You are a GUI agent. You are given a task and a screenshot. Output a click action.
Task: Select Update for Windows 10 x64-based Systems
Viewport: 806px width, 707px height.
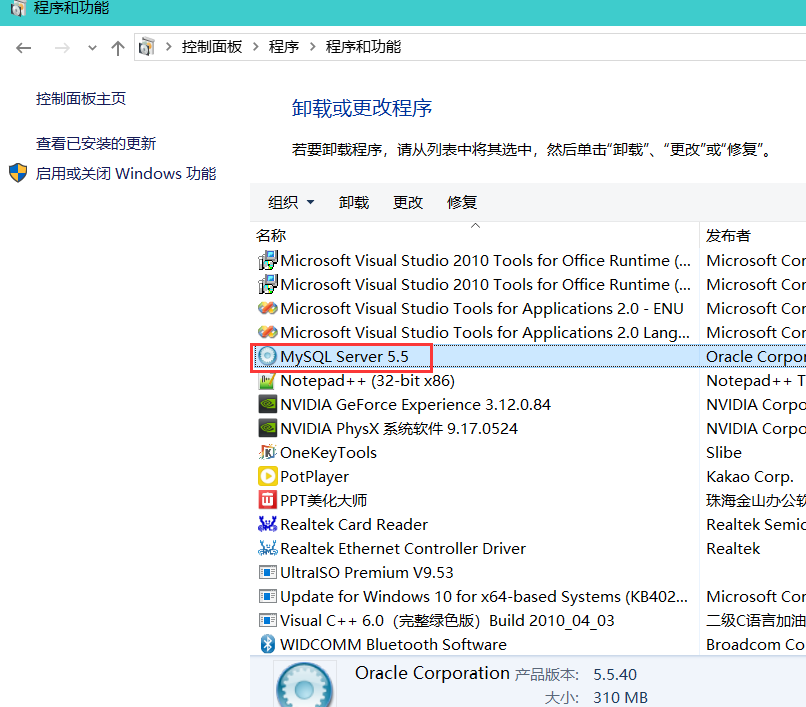[484, 596]
